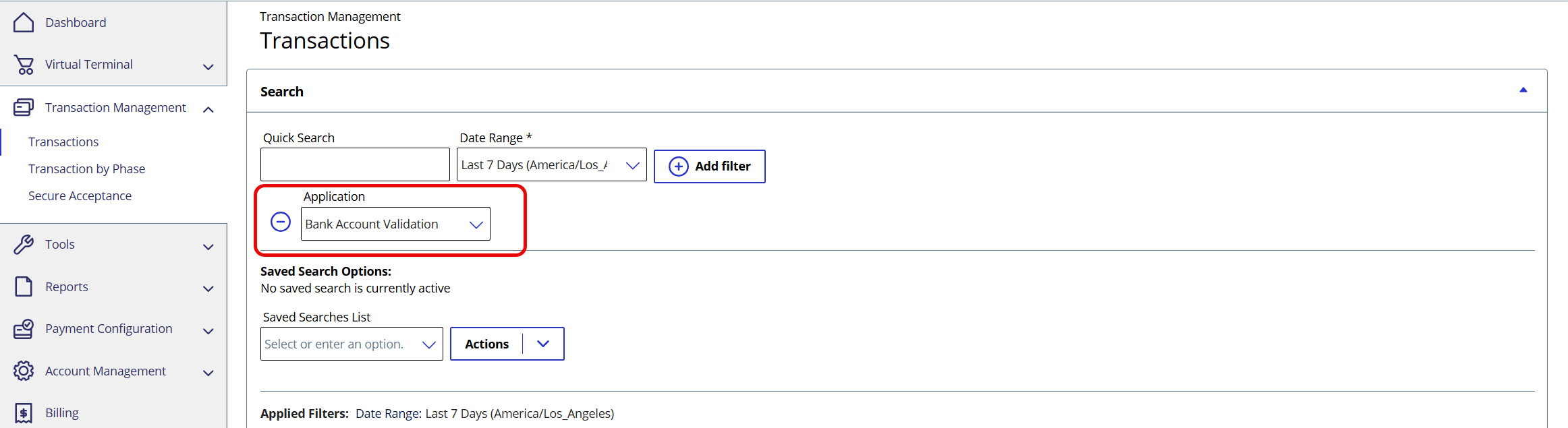Open the Application dropdown
The height and width of the screenshot is (428, 1568).
(476, 224)
